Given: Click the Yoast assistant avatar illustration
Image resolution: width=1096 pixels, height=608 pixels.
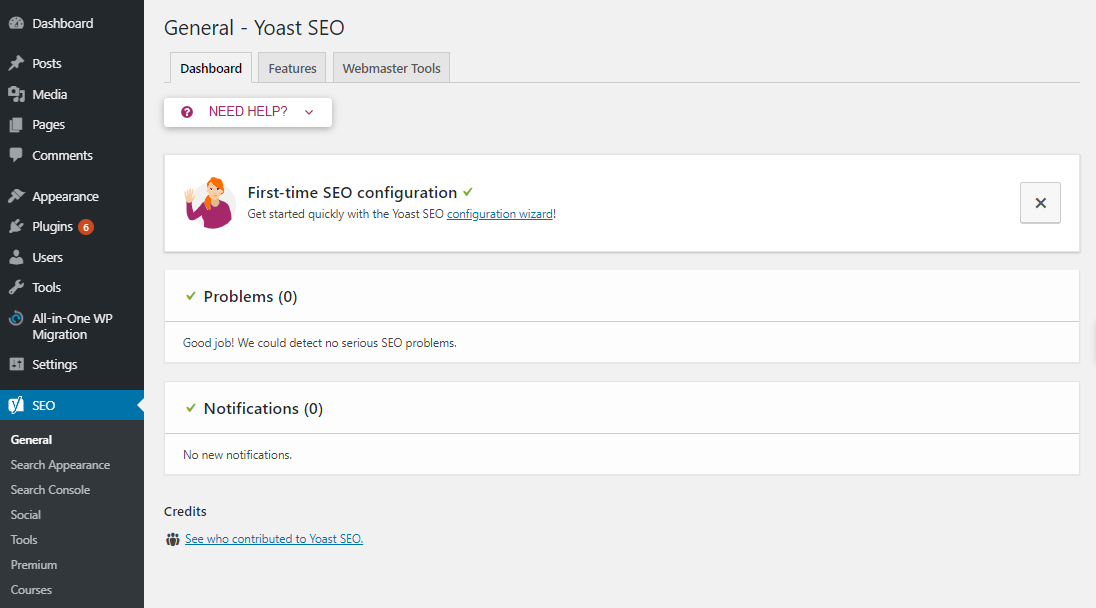Looking at the screenshot, I should pos(209,203).
